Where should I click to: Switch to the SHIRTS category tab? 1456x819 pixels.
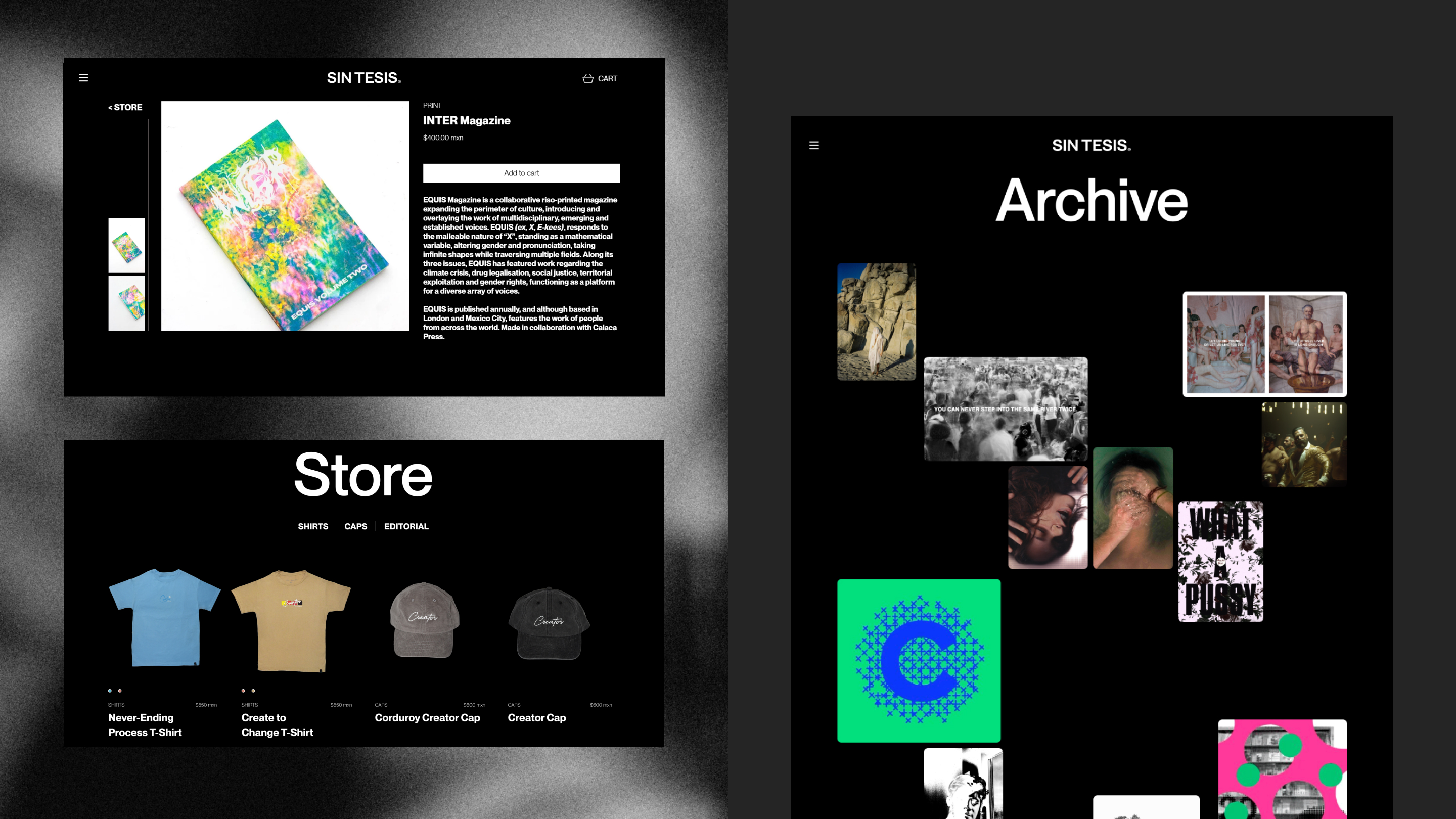click(x=312, y=526)
